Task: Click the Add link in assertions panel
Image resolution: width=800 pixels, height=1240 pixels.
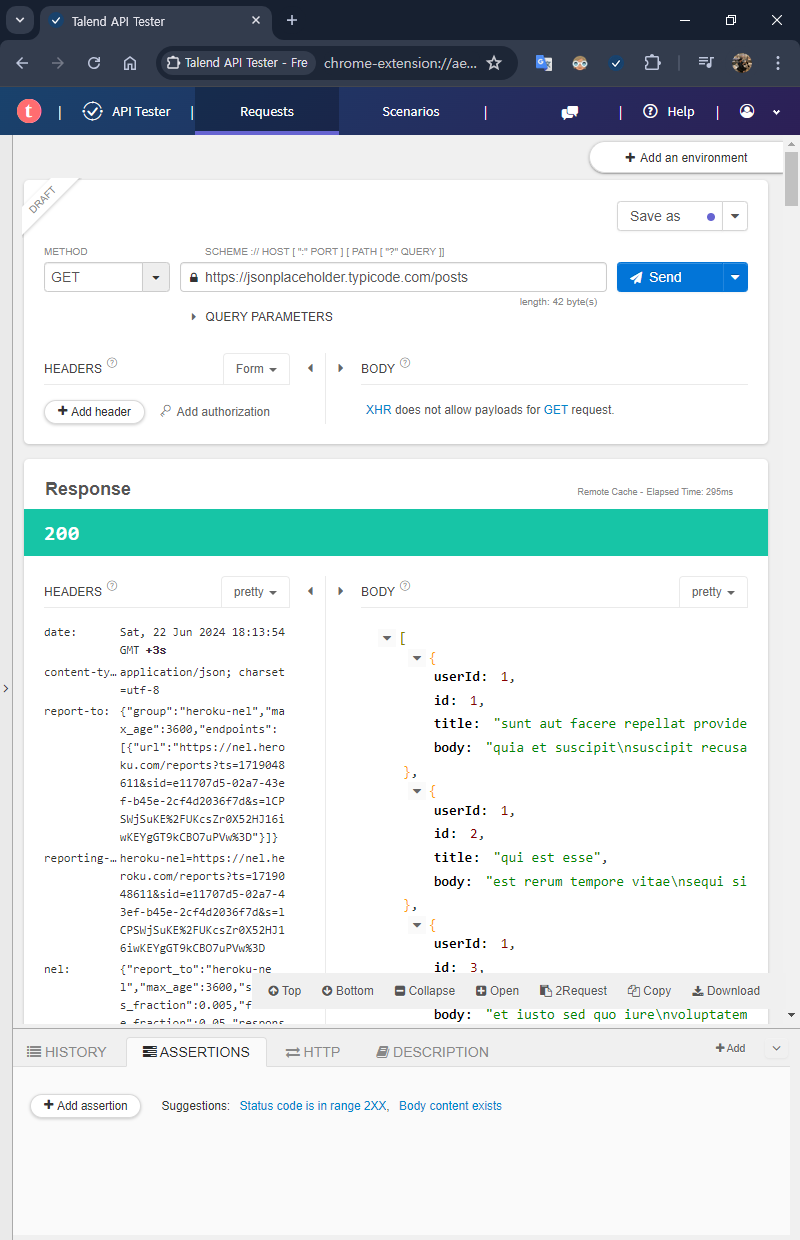Action: [730, 1048]
